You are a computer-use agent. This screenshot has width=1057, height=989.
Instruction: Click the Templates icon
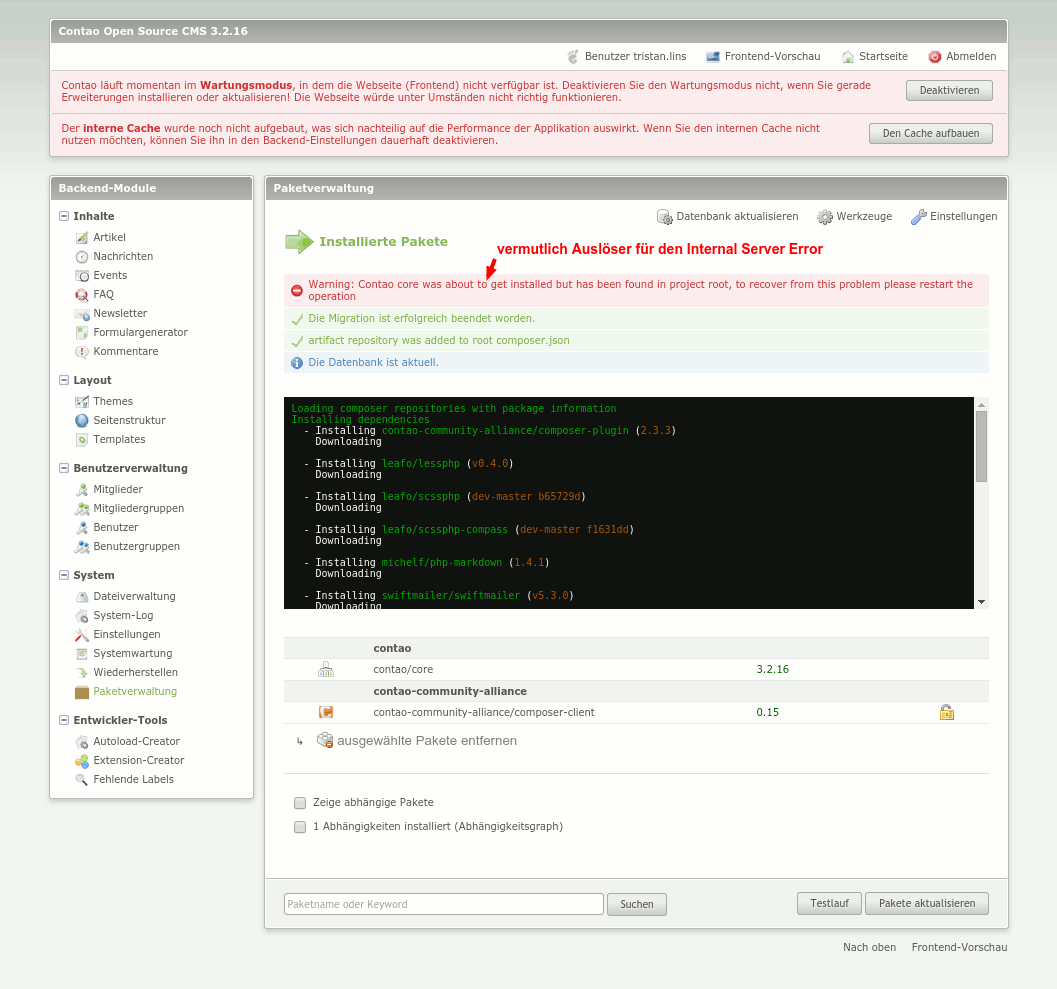(x=82, y=440)
